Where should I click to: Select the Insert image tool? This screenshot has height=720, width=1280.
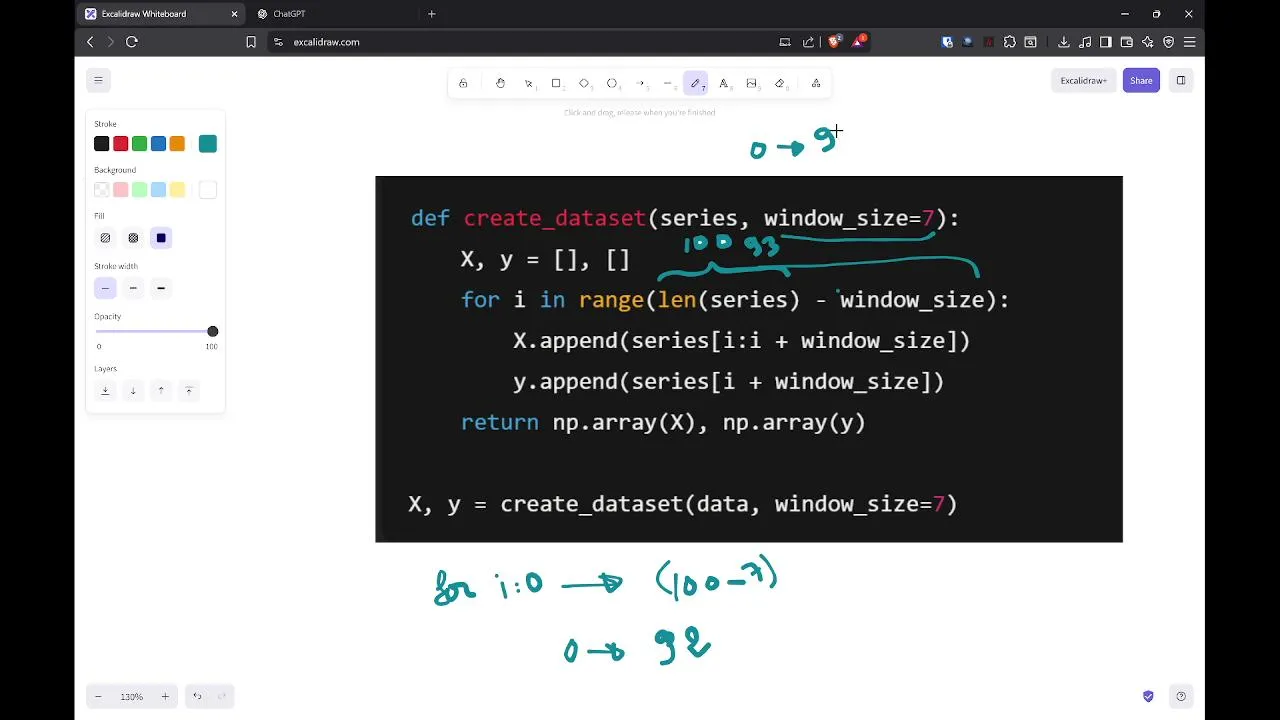[752, 84]
